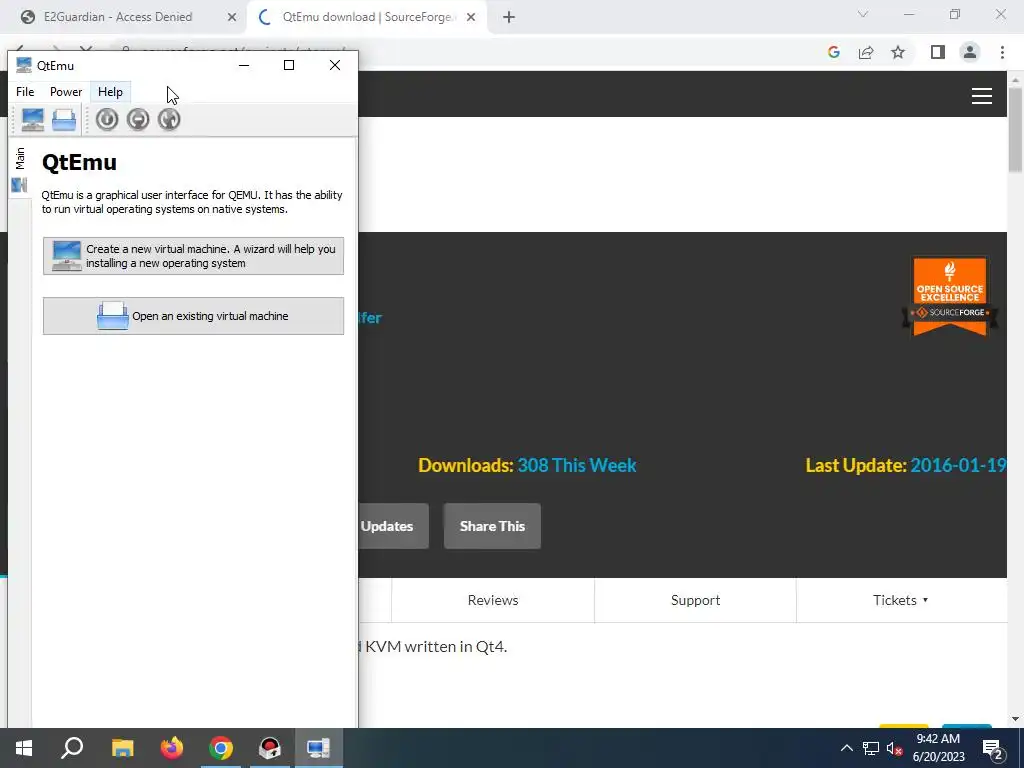Click the Updates button on SourceForge
The image size is (1024, 768).
click(392, 526)
